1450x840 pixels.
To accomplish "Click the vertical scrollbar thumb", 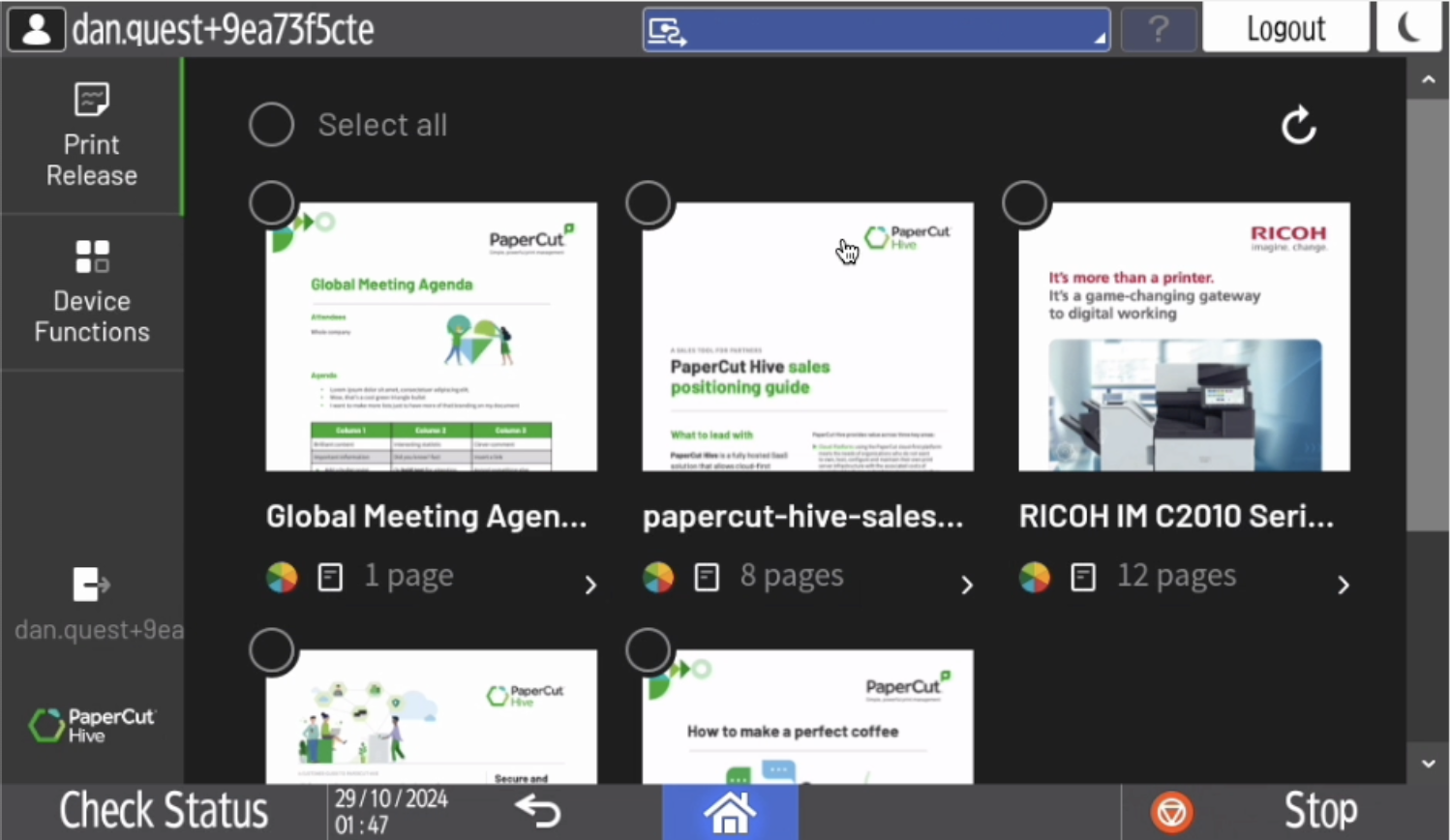I will tap(1428, 315).
